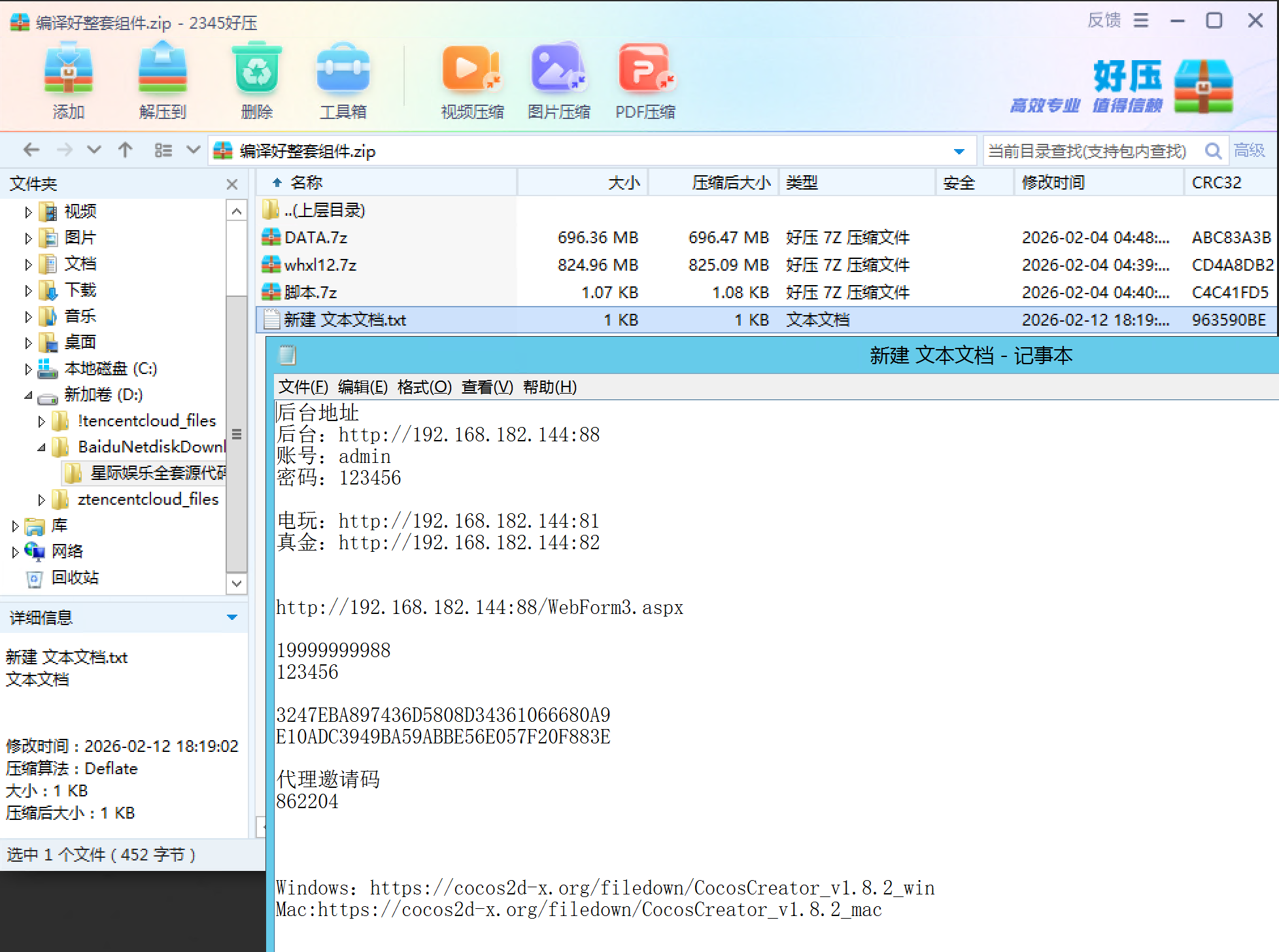Expand the 下载 tree node
1279x952 pixels.
click(28, 290)
